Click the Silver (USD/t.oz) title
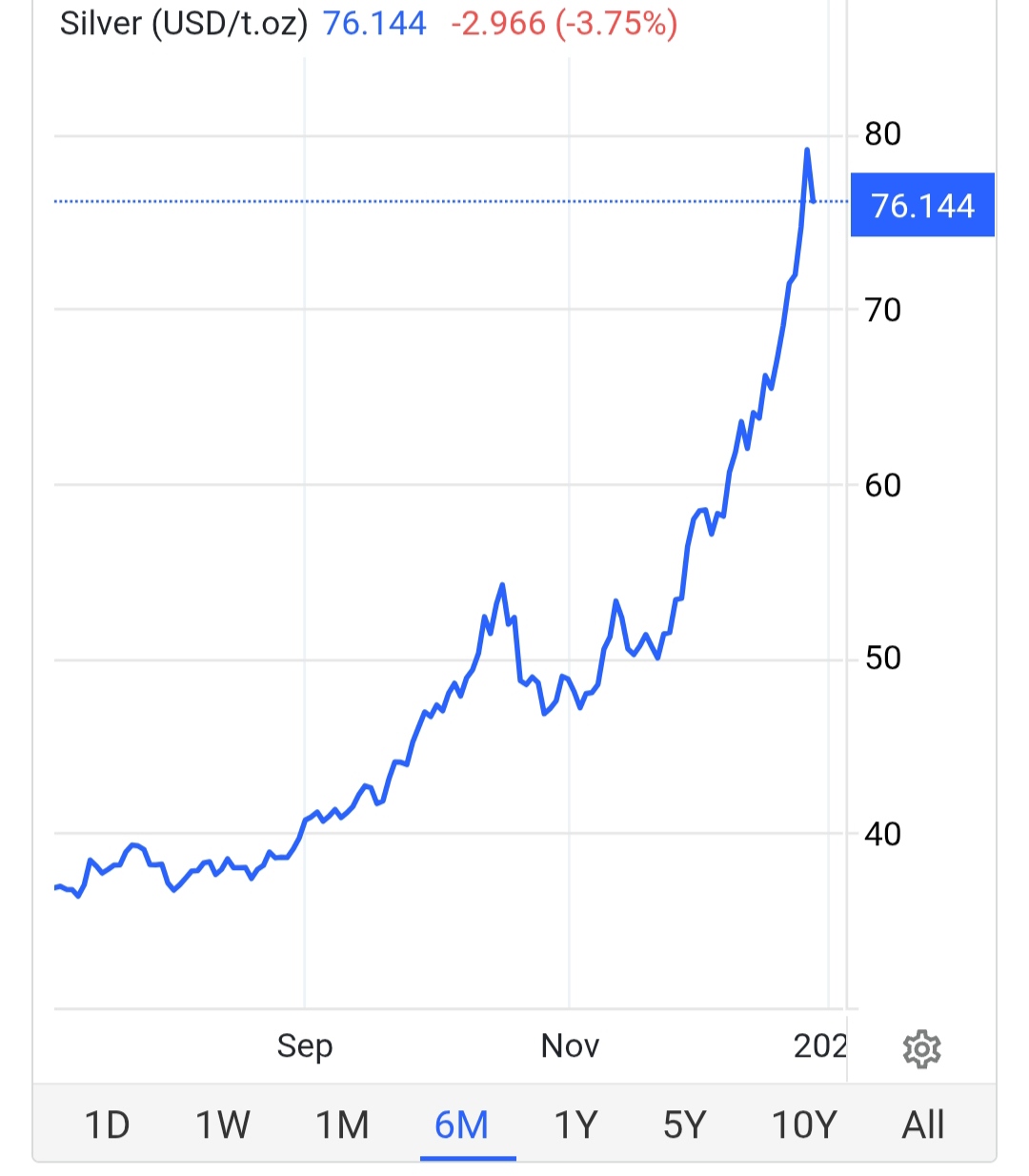The image size is (1029, 1176). [184, 24]
